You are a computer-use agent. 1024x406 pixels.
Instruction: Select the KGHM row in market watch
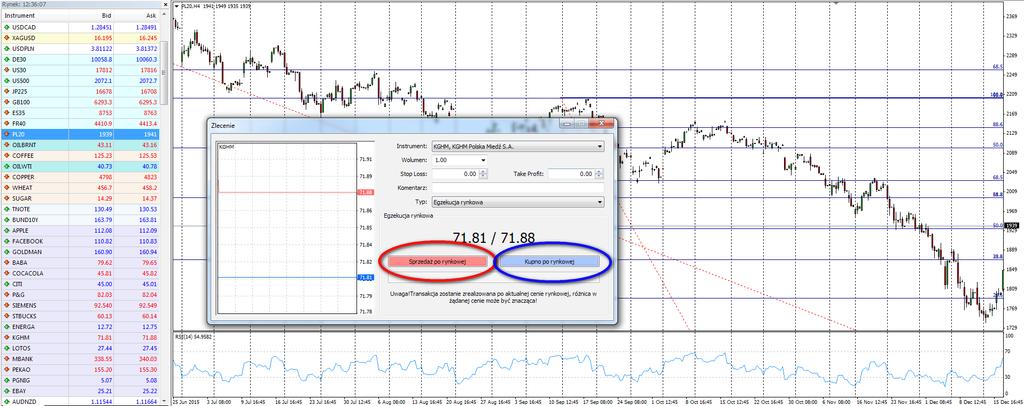click(x=80, y=337)
